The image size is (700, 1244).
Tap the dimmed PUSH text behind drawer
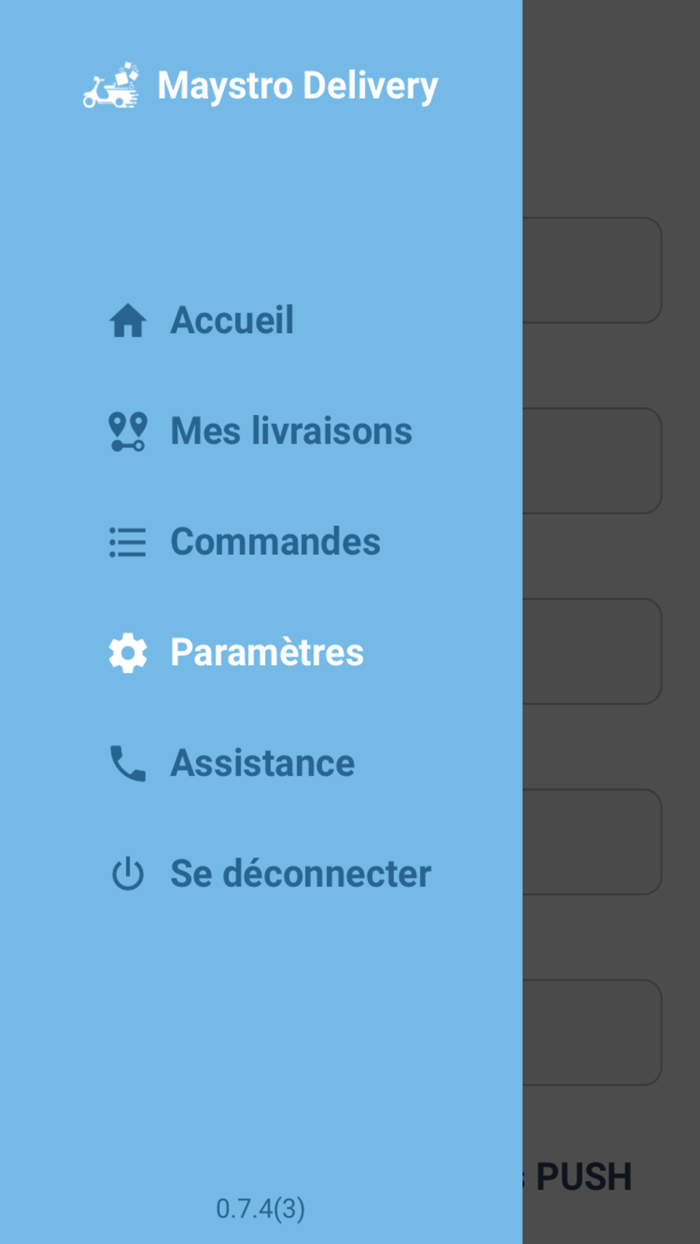point(583,1177)
